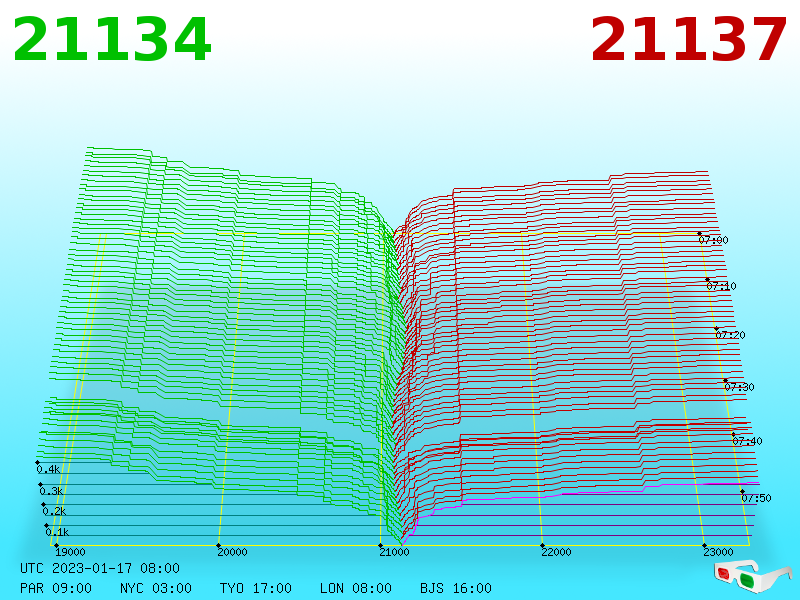Click the LON 08:00 clock

point(356,588)
